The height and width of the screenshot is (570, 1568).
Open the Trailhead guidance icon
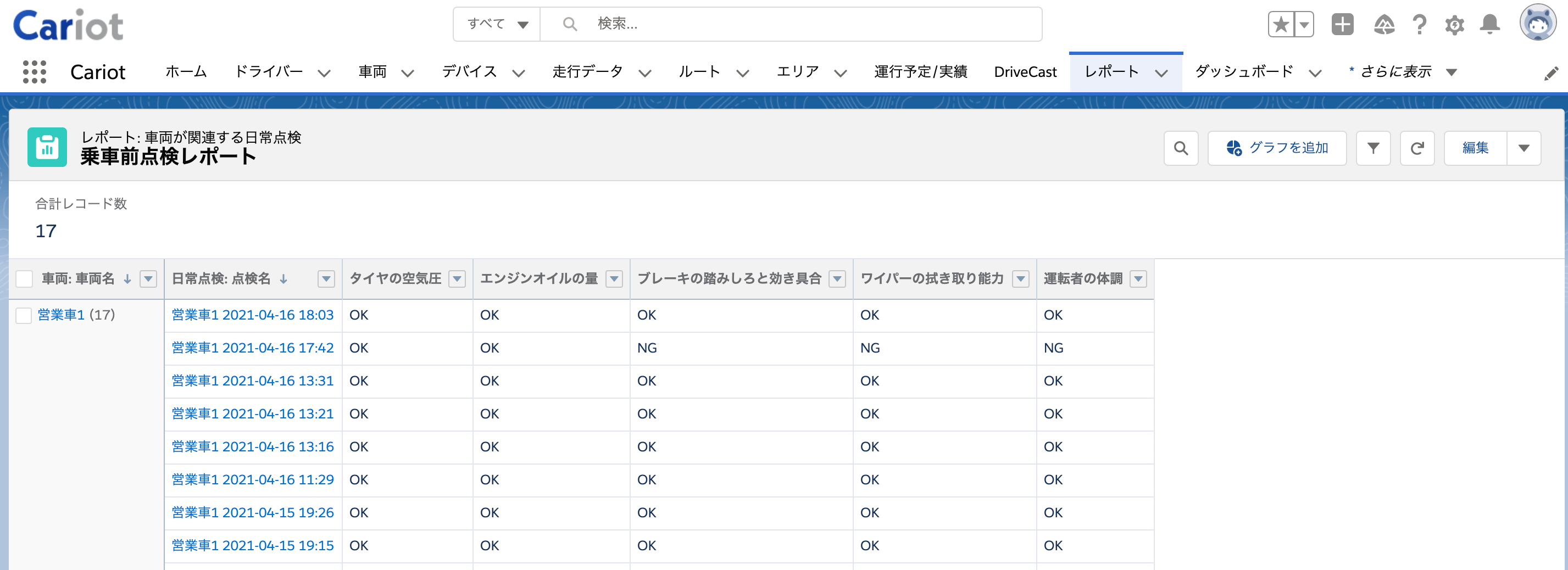point(1384,24)
